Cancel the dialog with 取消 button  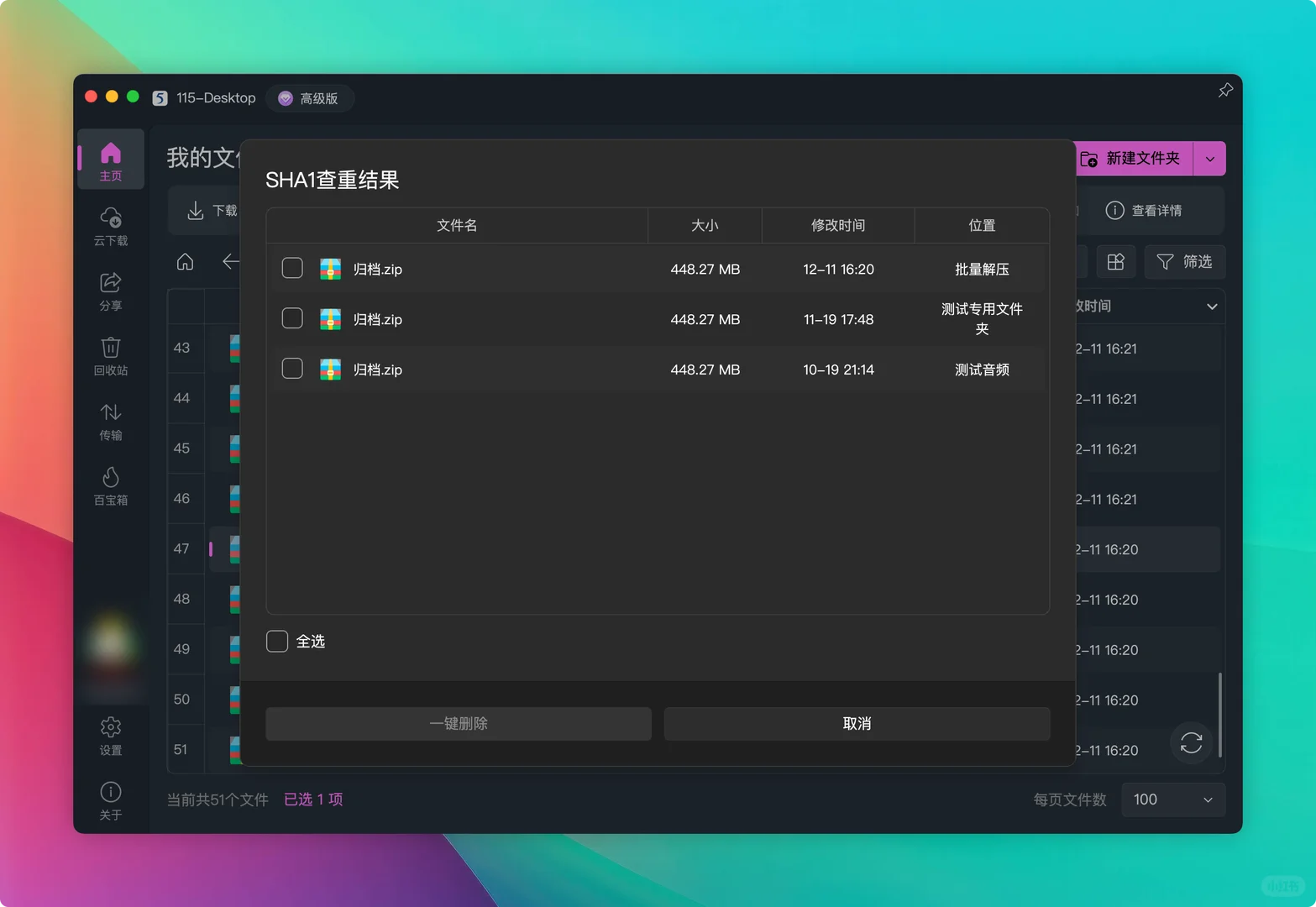click(856, 723)
